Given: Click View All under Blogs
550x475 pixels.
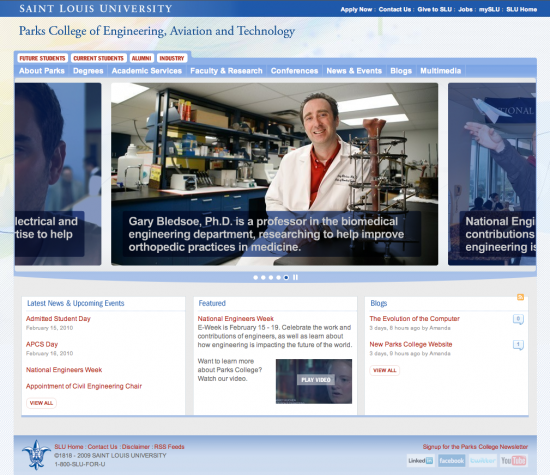Looking at the screenshot, I should (x=384, y=370).
